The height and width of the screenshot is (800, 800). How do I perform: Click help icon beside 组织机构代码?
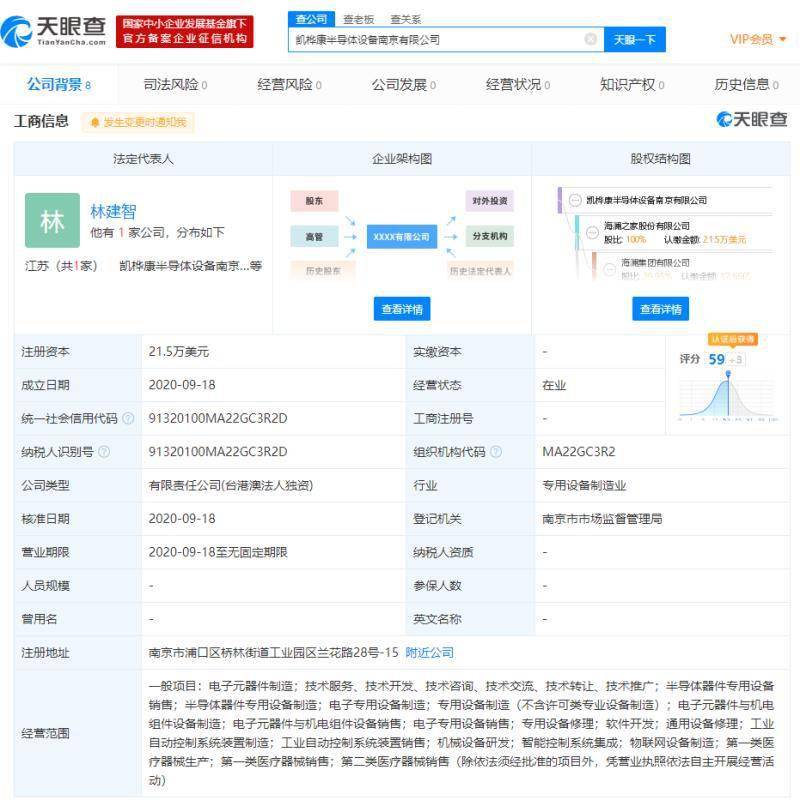[x=496, y=452]
